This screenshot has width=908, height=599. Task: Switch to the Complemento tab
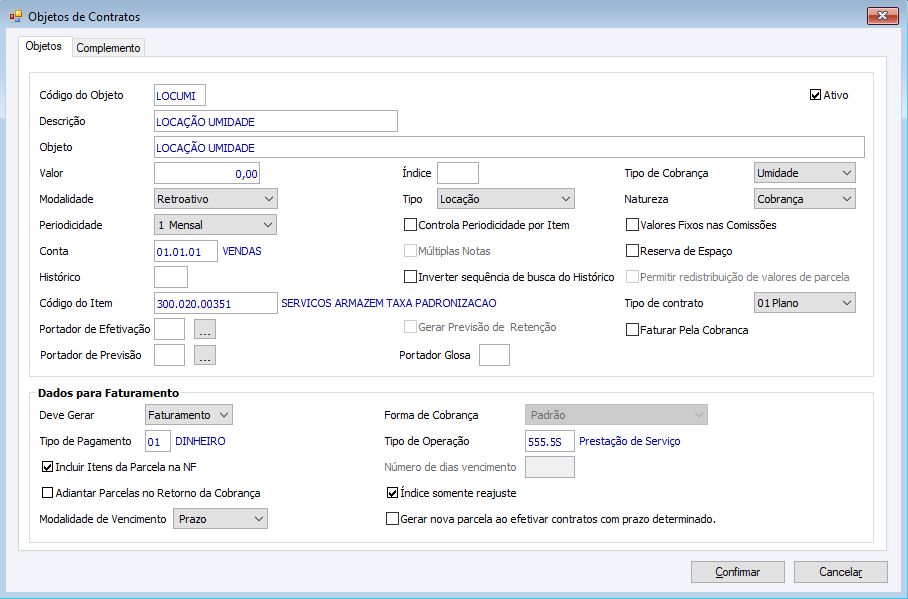click(109, 48)
